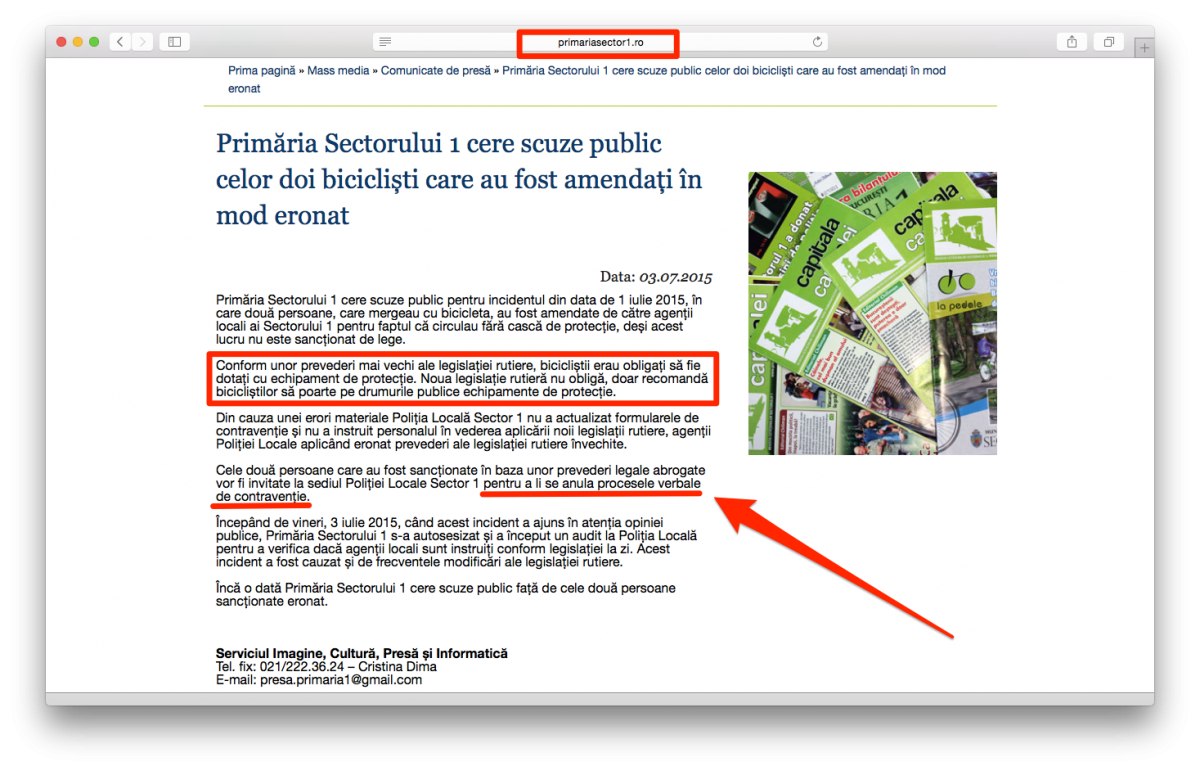This screenshot has width=1200, height=771.
Task: Open the Comunicate de presă breadcrumb
Action: pyautogui.click(x=436, y=71)
